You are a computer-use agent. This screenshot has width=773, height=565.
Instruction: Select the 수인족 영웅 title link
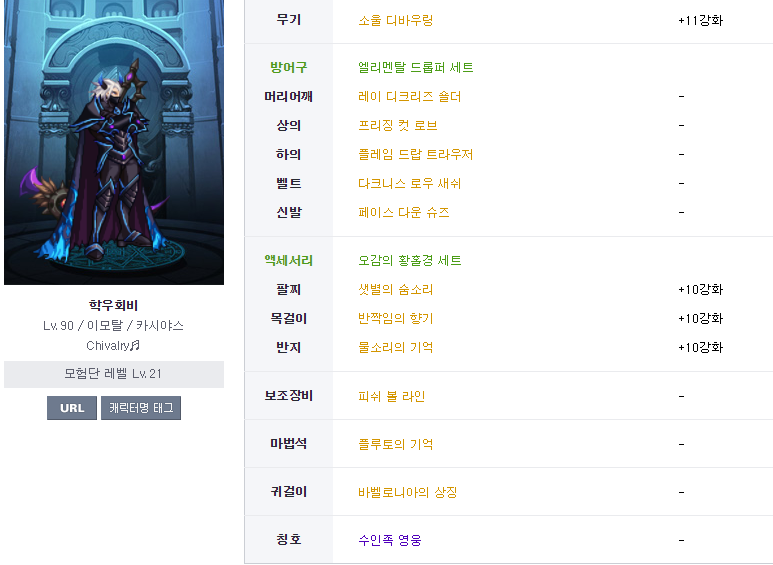point(390,540)
